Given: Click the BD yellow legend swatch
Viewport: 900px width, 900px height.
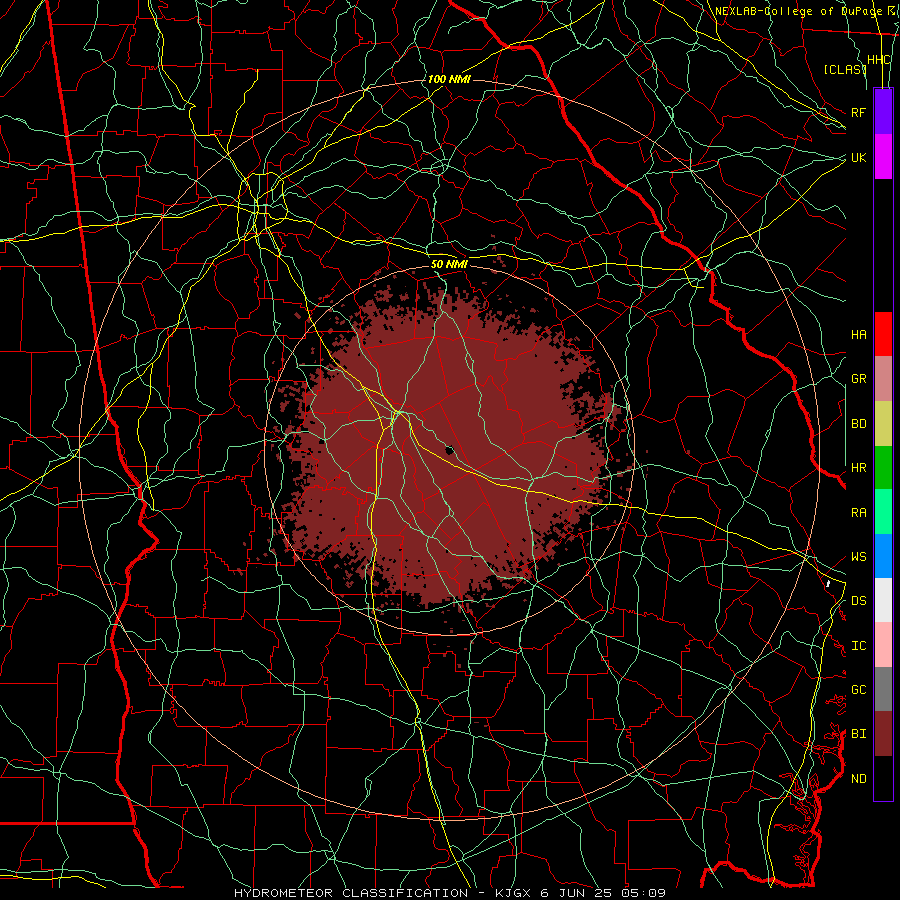Looking at the screenshot, I should (x=883, y=424).
